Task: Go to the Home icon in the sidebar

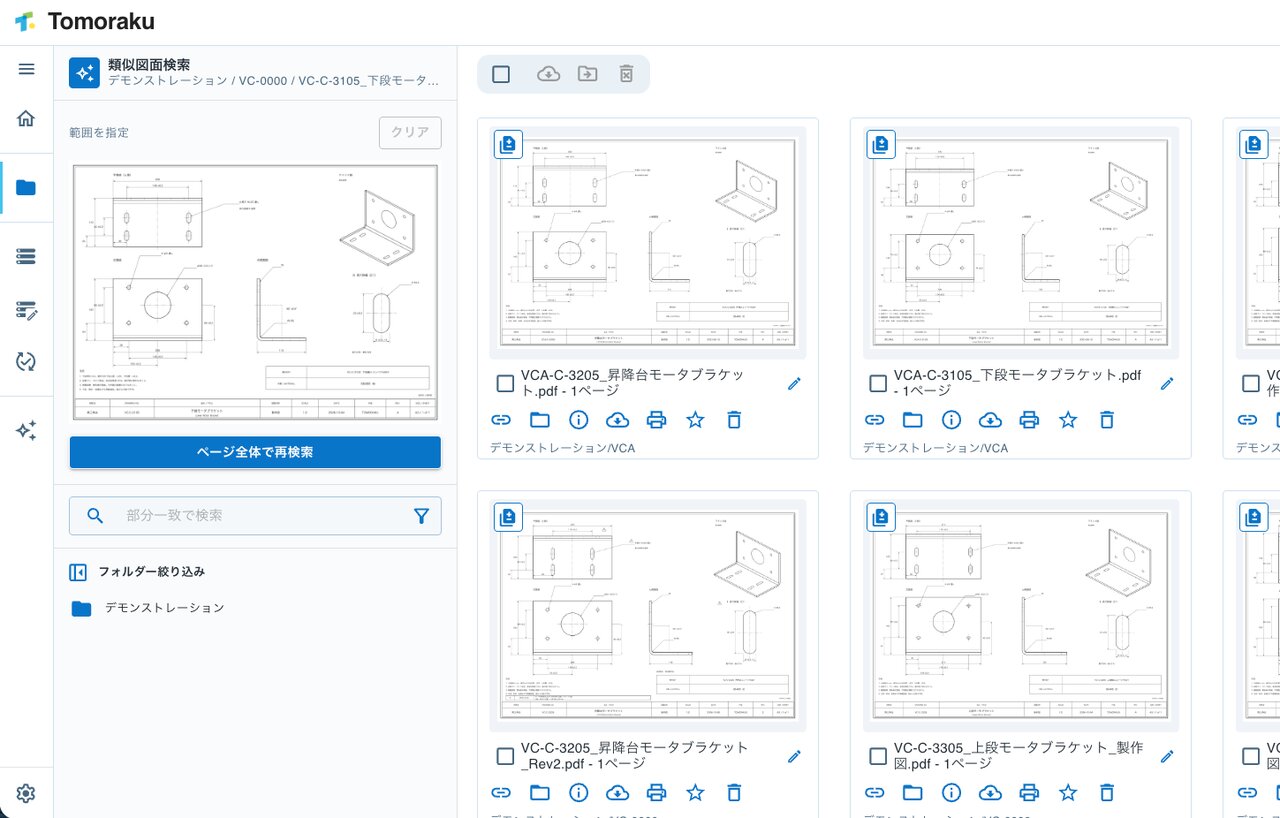Action: pos(26,118)
